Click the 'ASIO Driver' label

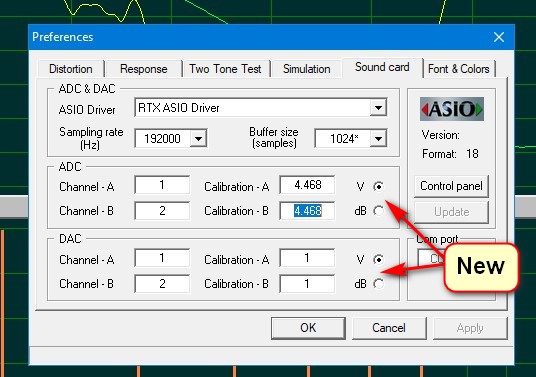click(x=87, y=110)
